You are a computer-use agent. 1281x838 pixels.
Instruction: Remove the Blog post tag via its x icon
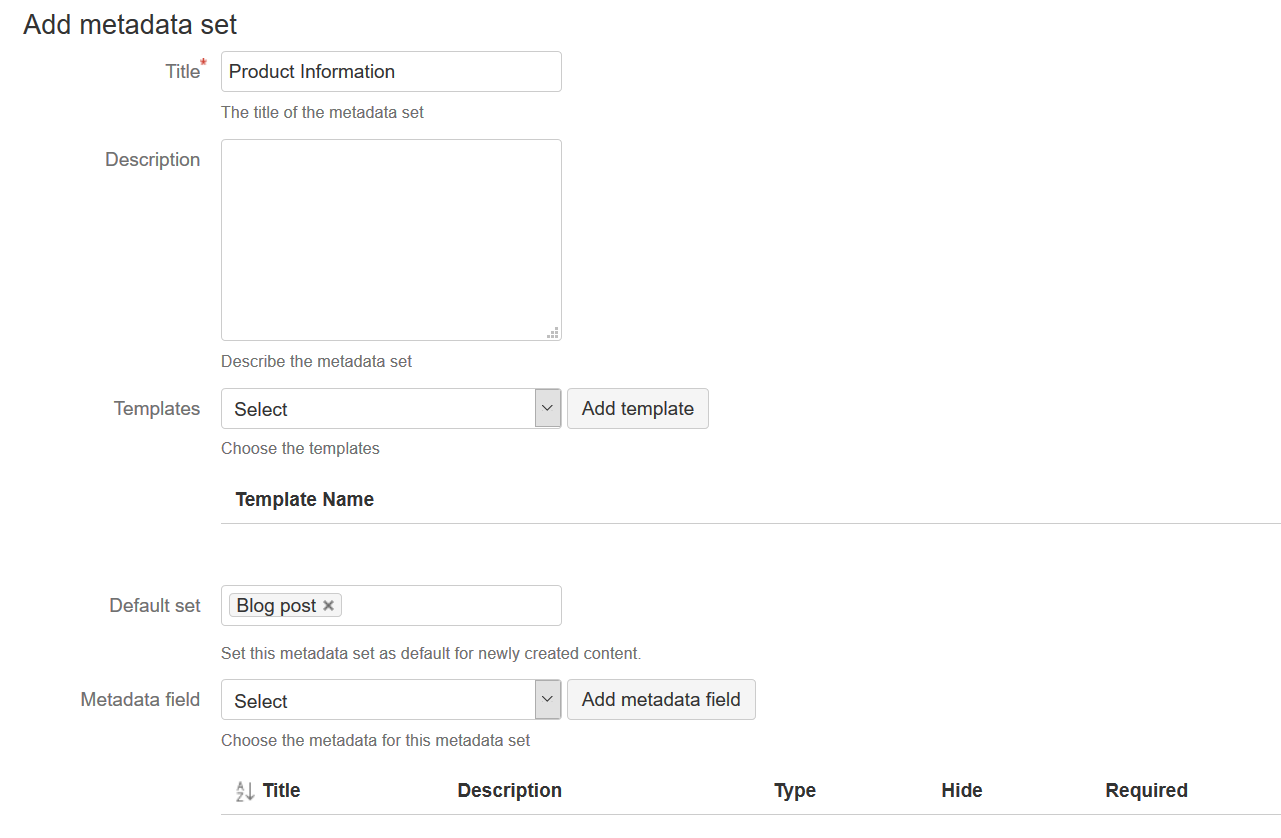point(328,605)
